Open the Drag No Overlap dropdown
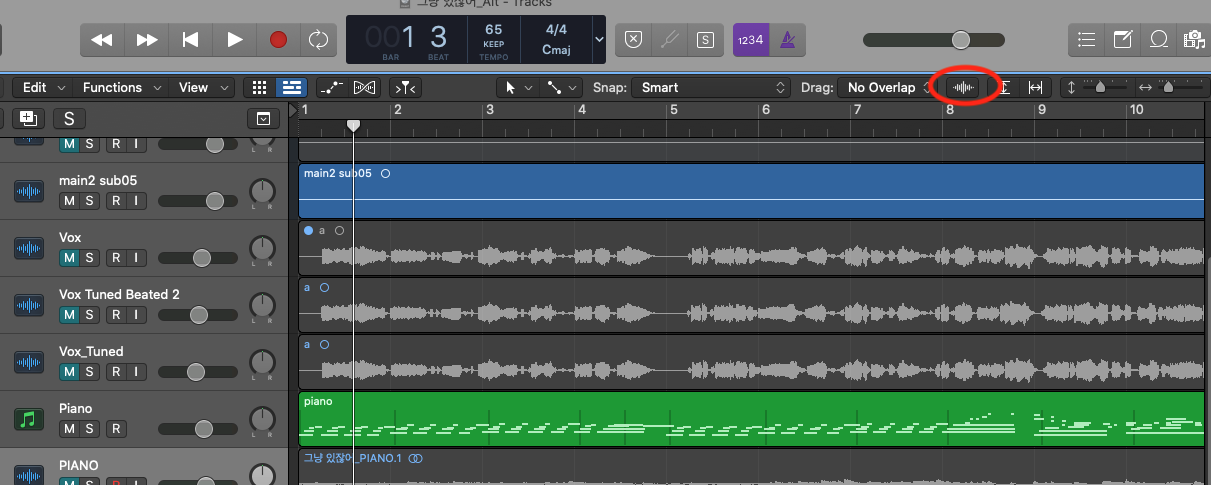The image size is (1211, 485). 886,88
